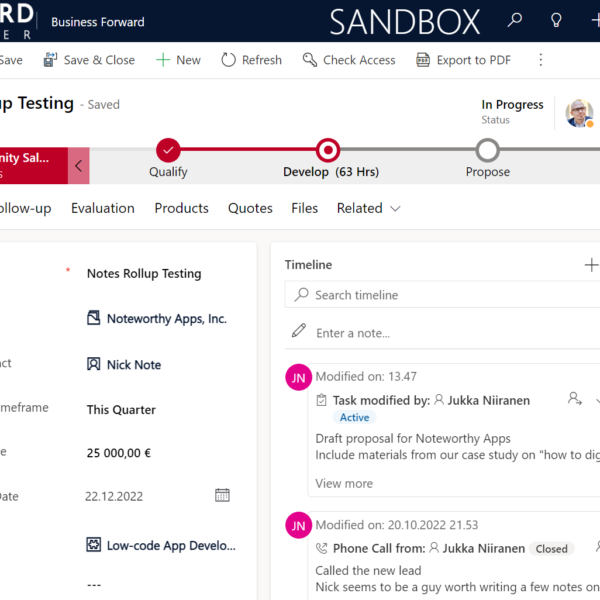Screen dimensions: 600x600
Task: Click the JN avatar on Phone Call entry
Action: (x=298, y=525)
